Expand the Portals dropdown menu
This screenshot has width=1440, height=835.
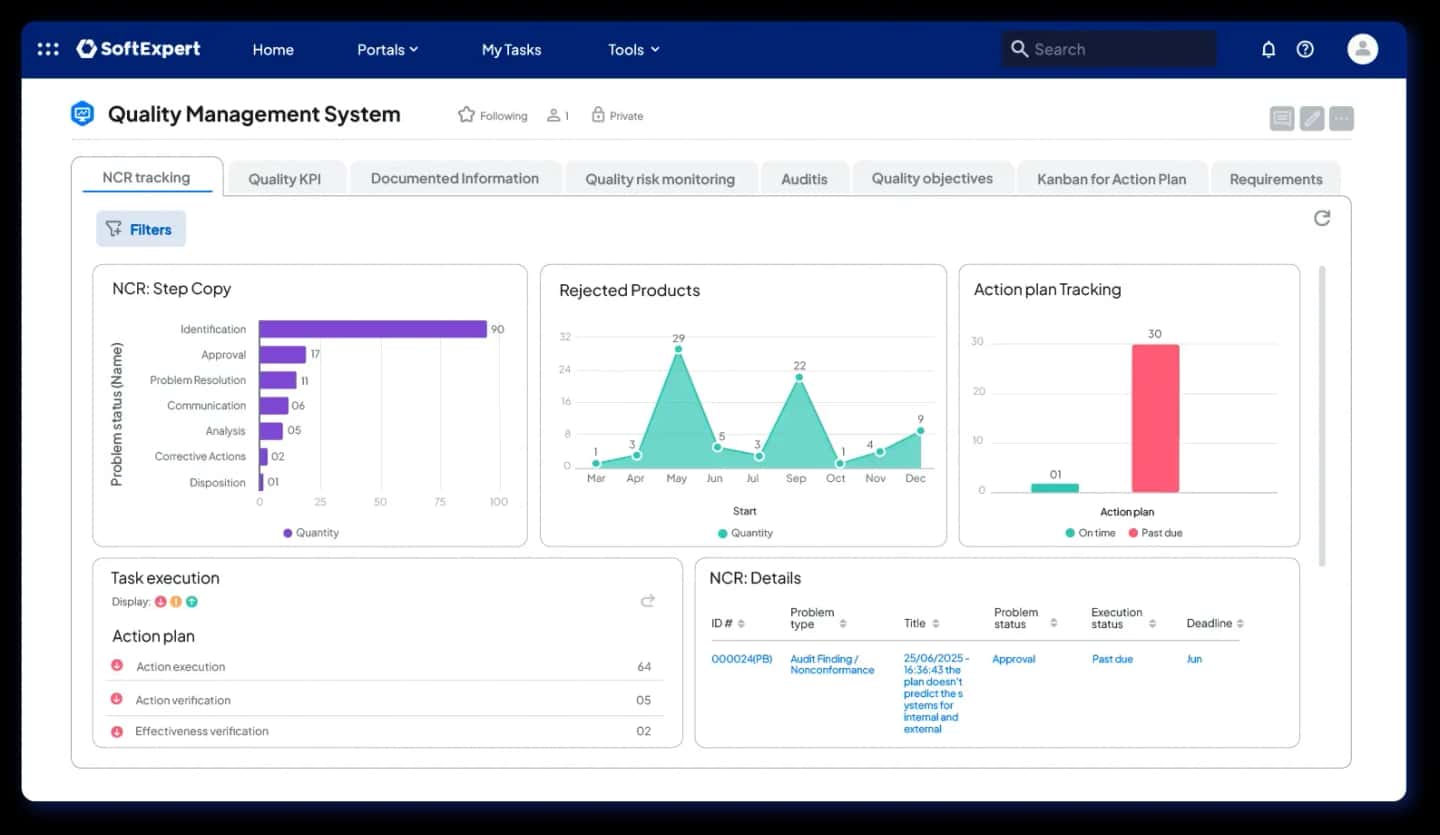coord(387,49)
